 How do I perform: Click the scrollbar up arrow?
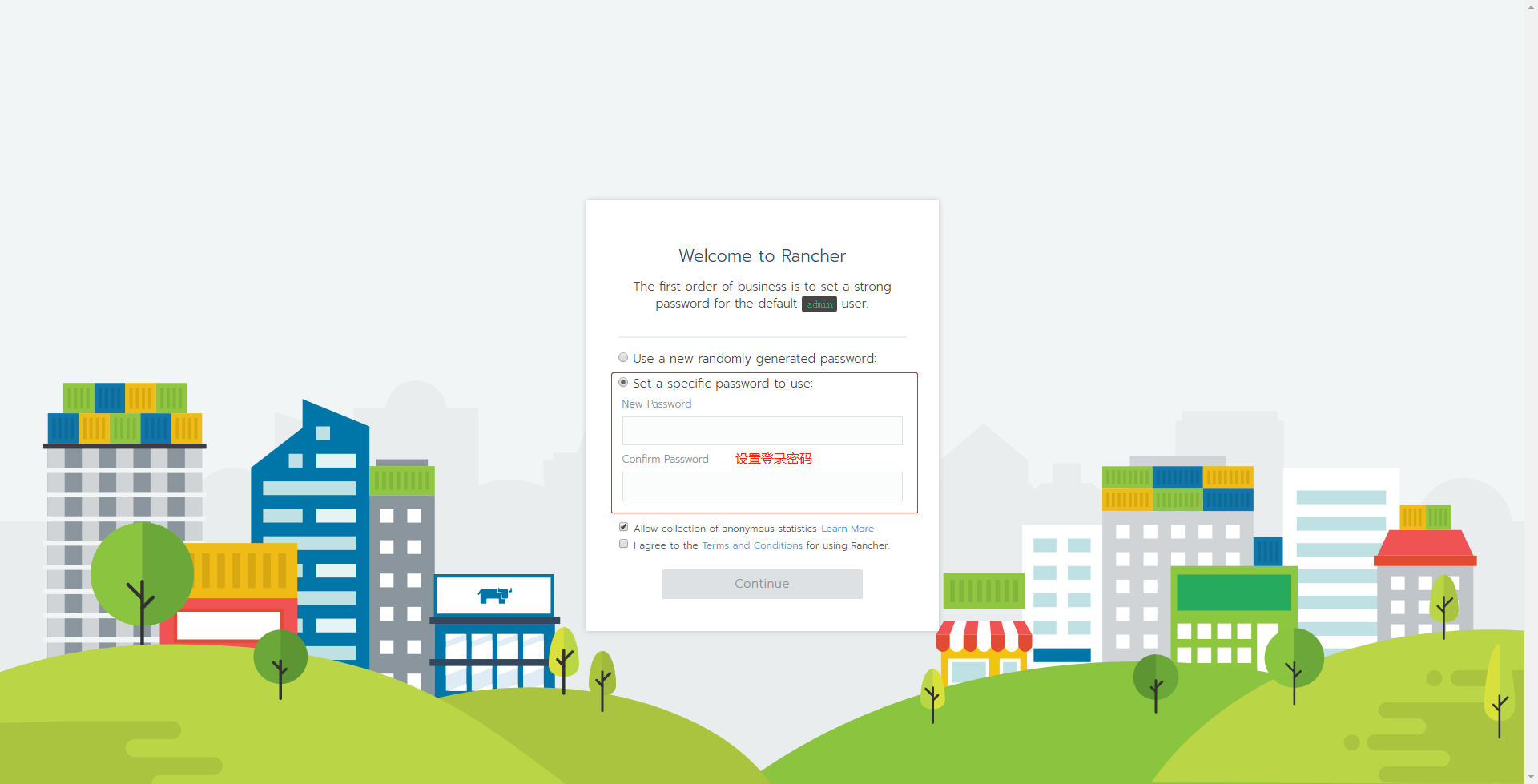tap(1531, 6)
